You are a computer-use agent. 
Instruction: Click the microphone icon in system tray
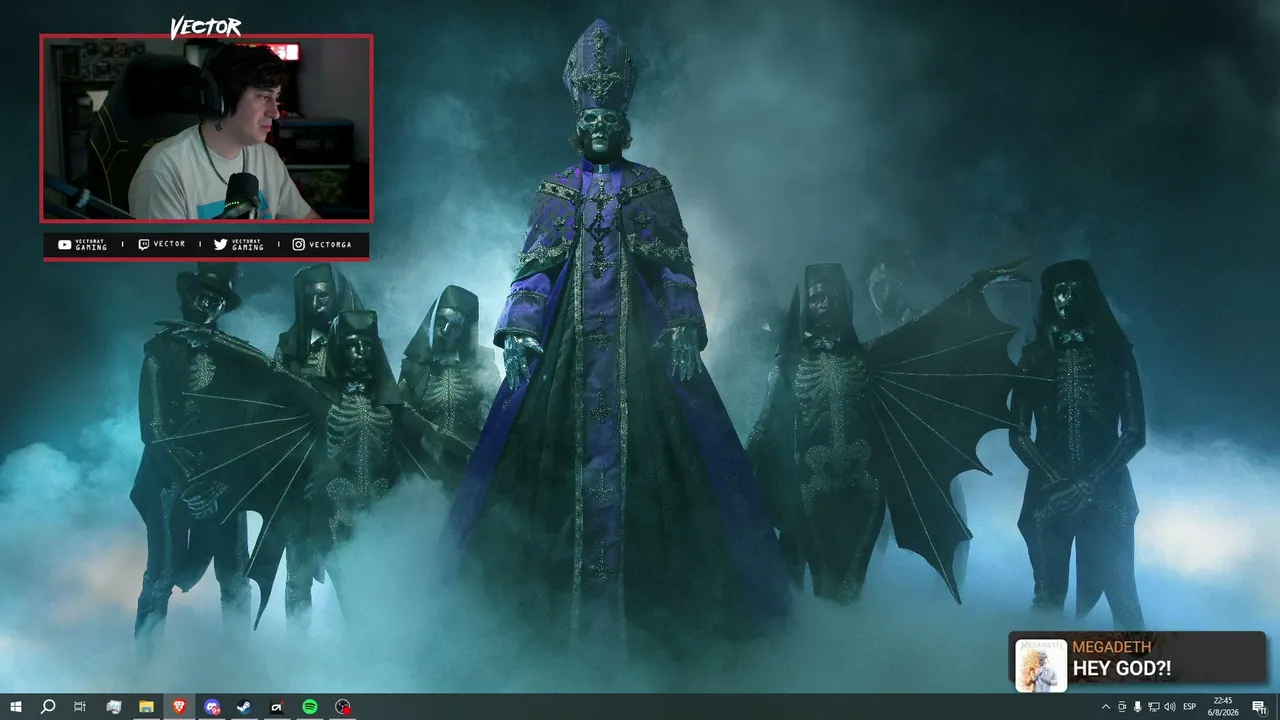pos(1138,707)
